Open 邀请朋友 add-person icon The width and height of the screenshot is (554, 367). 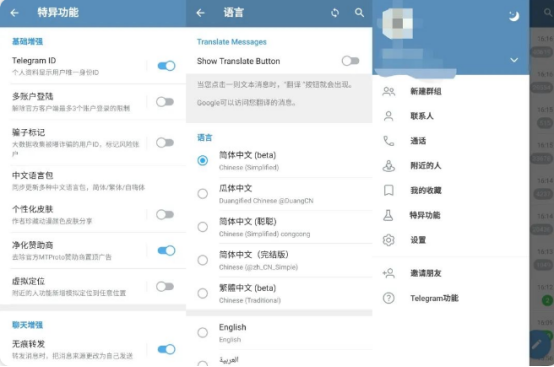click(389, 273)
